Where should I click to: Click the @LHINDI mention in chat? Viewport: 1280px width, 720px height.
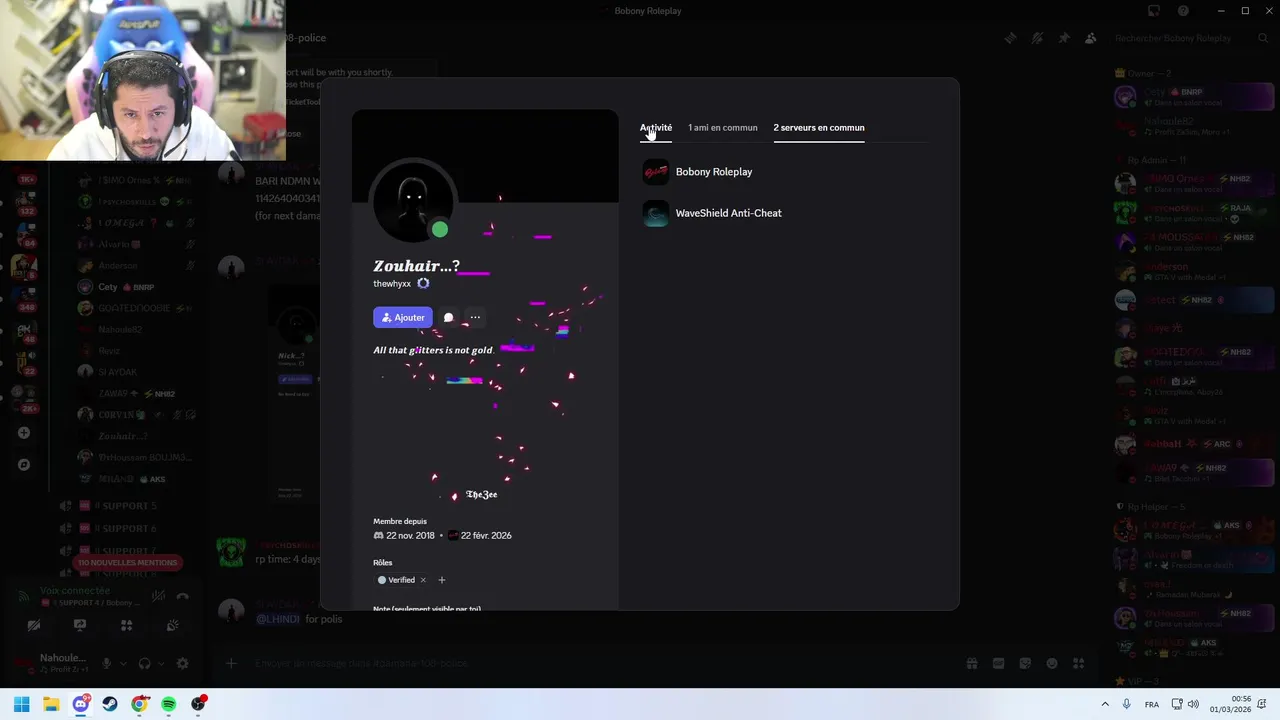click(x=278, y=619)
